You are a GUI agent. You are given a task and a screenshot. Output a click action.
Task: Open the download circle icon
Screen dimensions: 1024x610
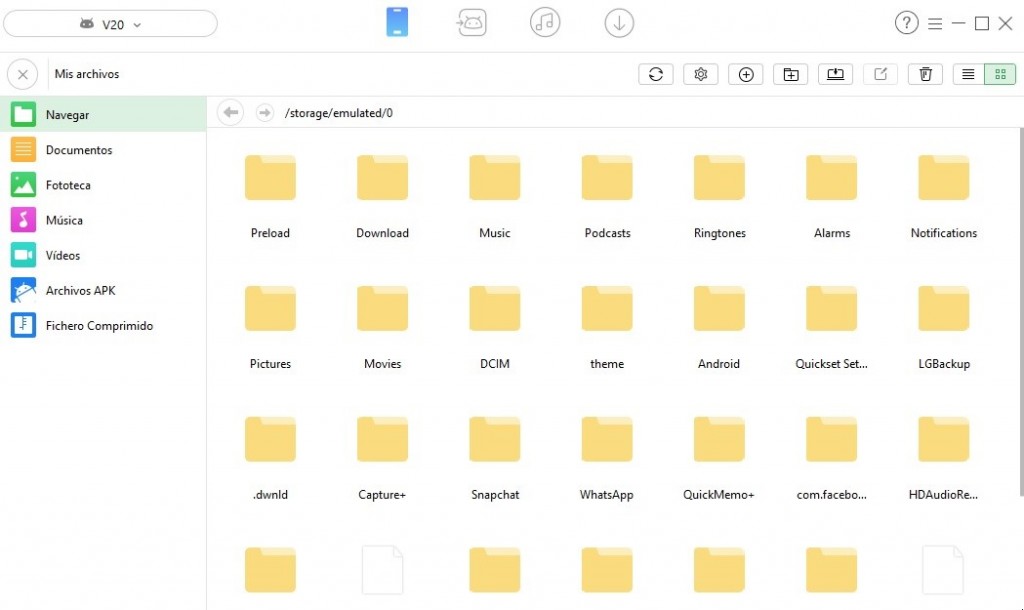coord(619,23)
